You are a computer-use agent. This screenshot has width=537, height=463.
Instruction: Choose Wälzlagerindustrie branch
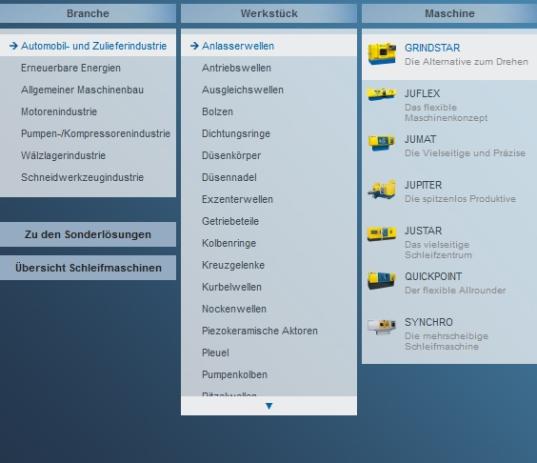point(63,155)
